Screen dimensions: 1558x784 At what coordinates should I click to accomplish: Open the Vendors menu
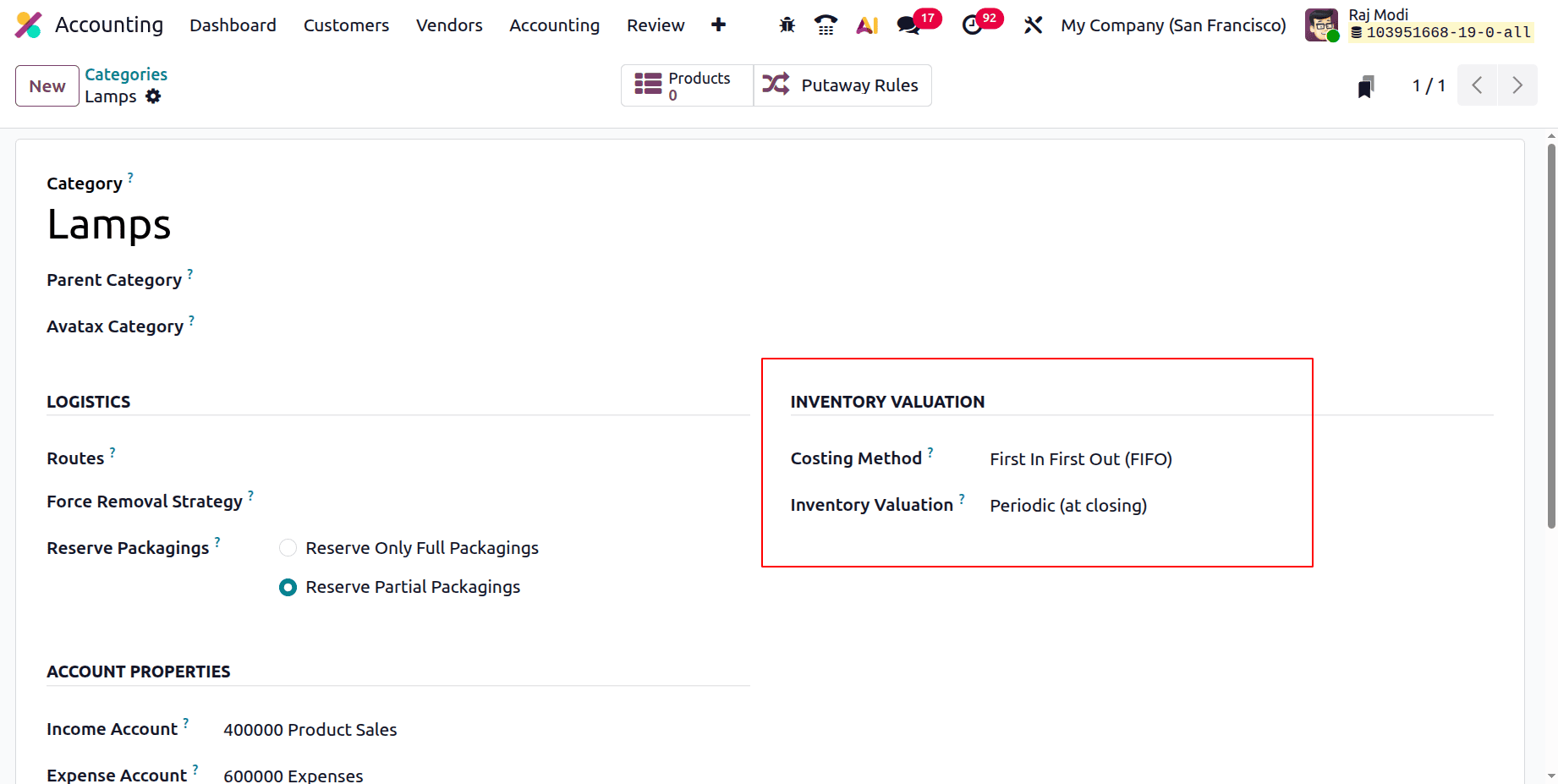tap(448, 25)
